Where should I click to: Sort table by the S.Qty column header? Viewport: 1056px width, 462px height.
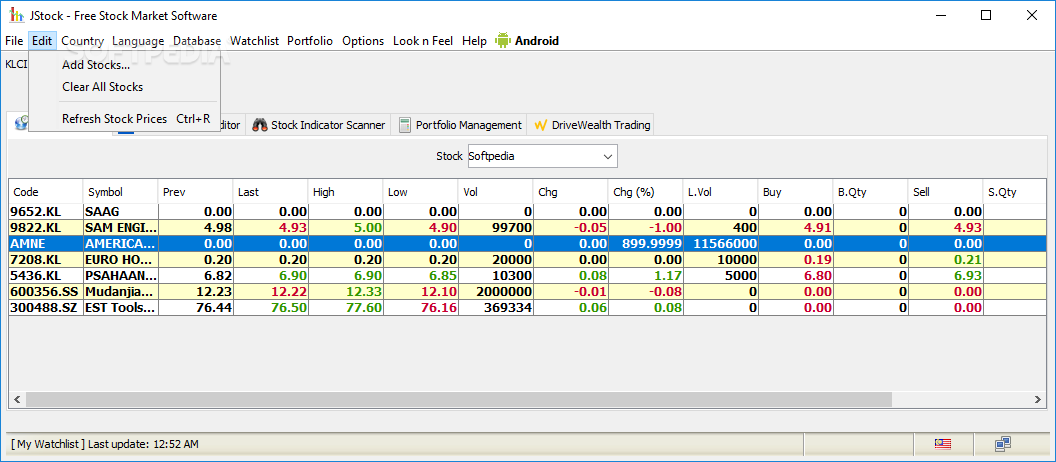[1015, 192]
